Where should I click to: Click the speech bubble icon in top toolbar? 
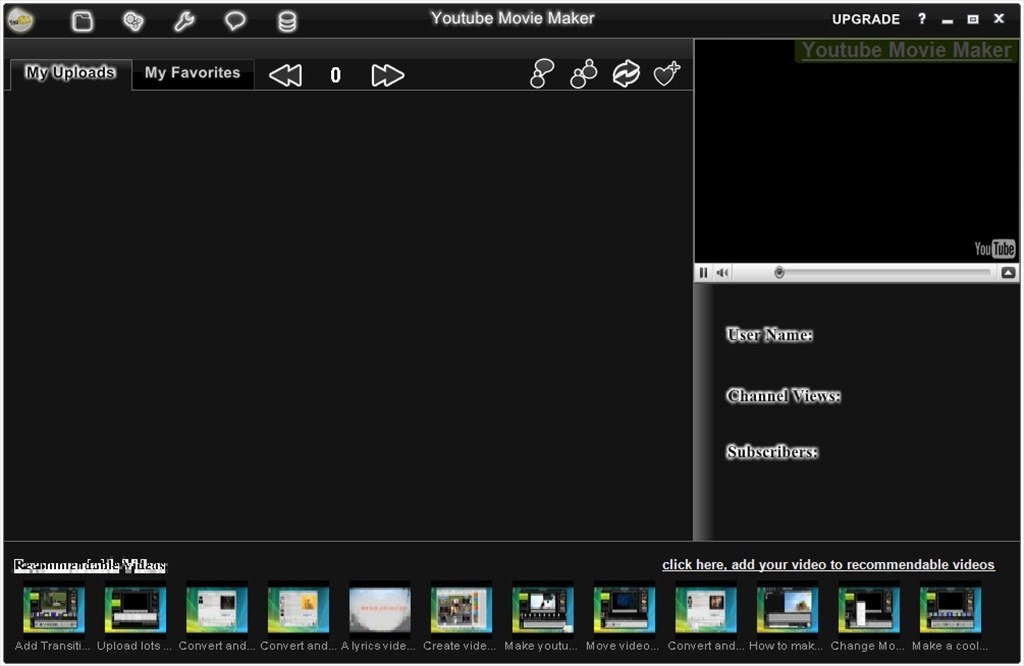235,21
